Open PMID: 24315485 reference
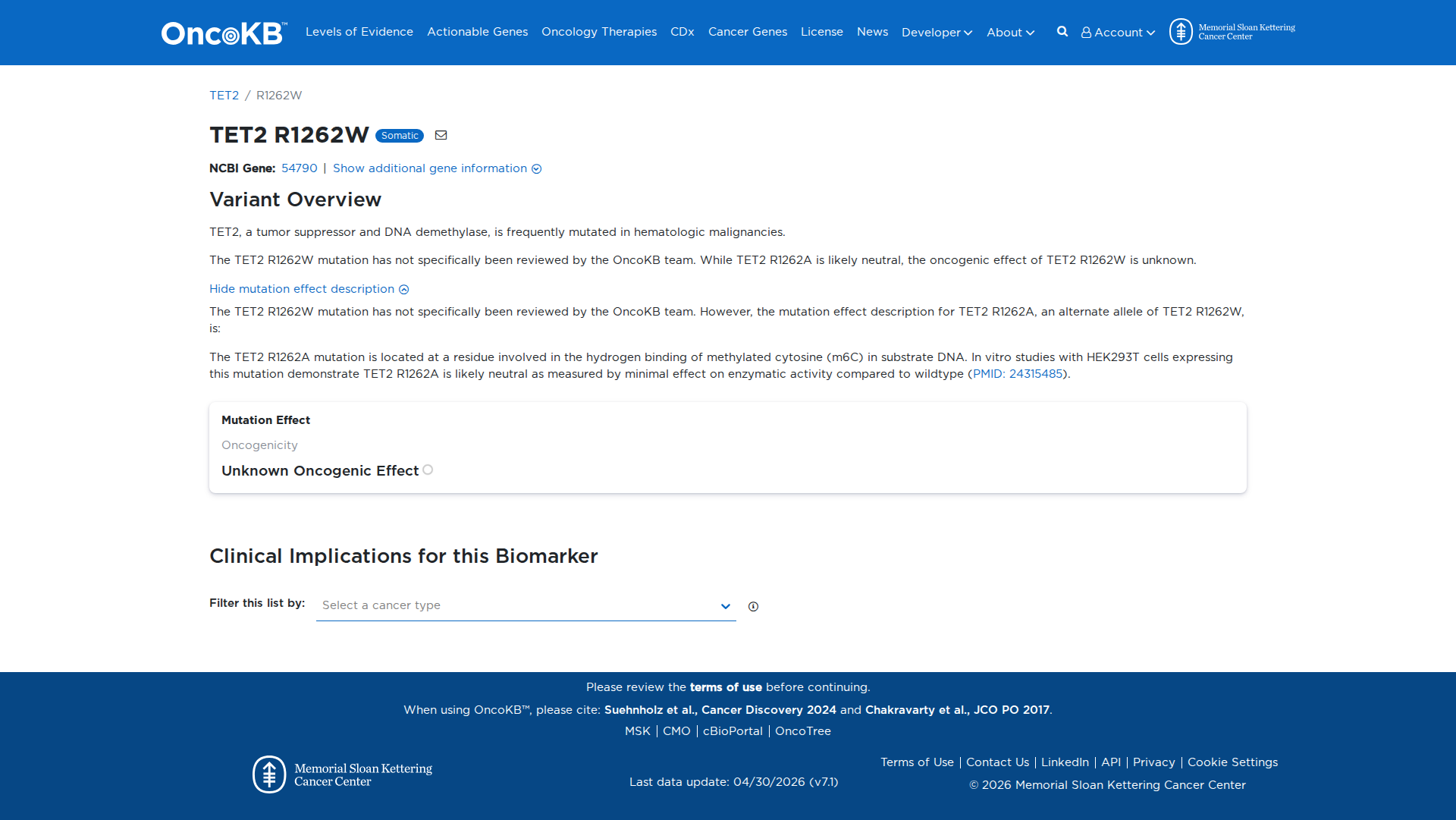The height and width of the screenshot is (820, 1456). pos(1018,374)
